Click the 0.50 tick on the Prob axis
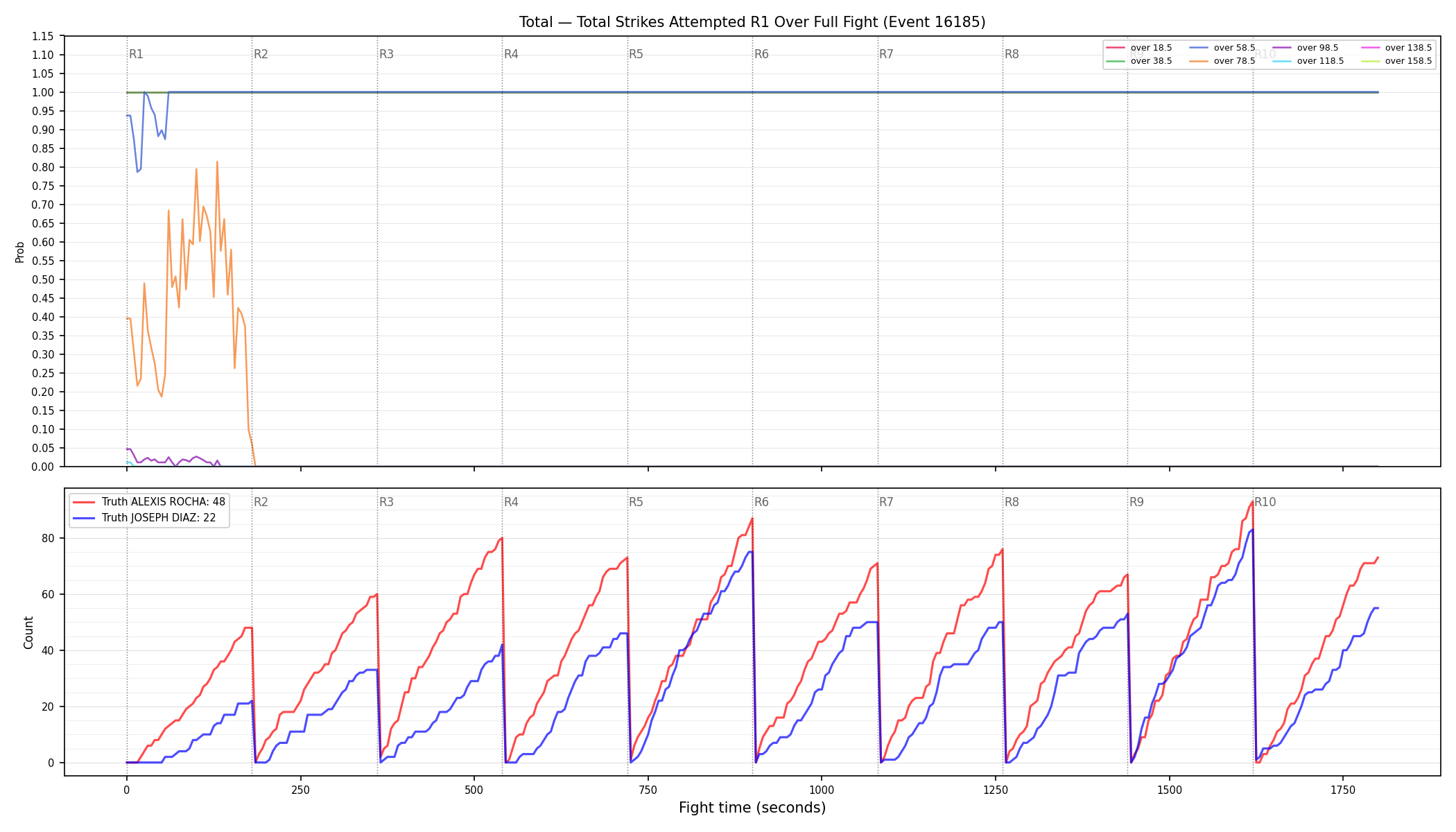 (x=42, y=279)
